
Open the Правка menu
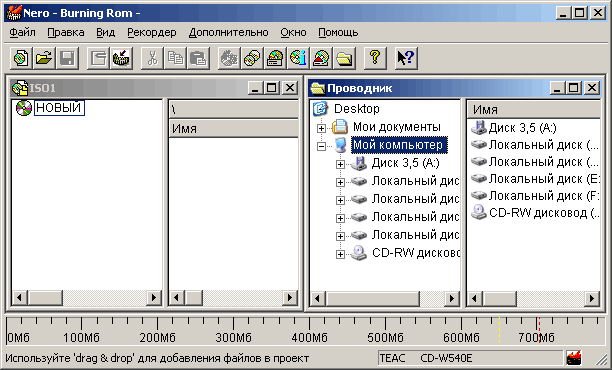coord(66,32)
